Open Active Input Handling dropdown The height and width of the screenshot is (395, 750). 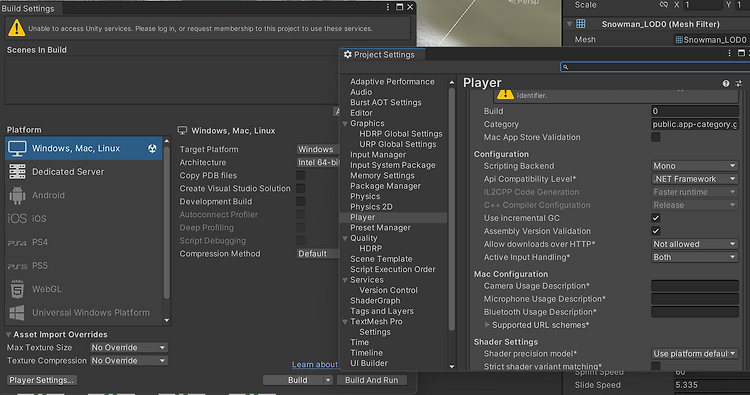[x=695, y=257]
